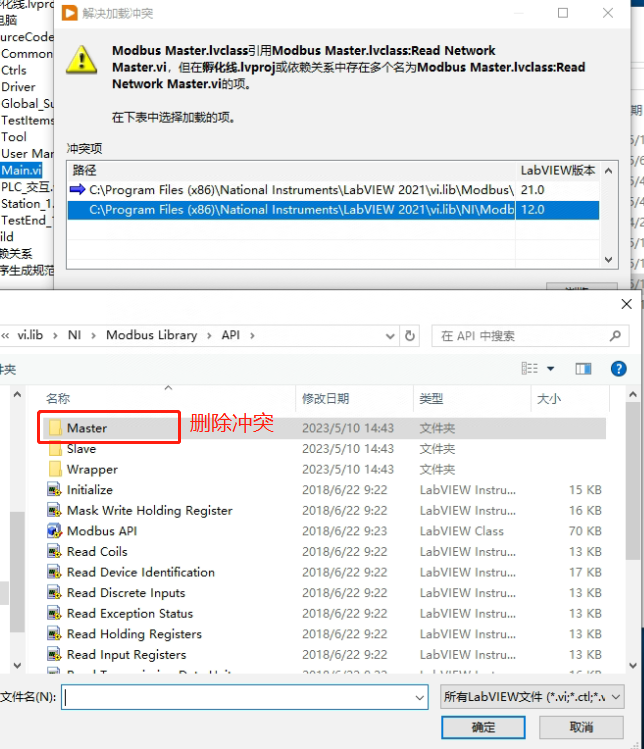This screenshot has height=749, width=644.
Task: Select the Slave folder name
Action: pyautogui.click(x=81, y=449)
